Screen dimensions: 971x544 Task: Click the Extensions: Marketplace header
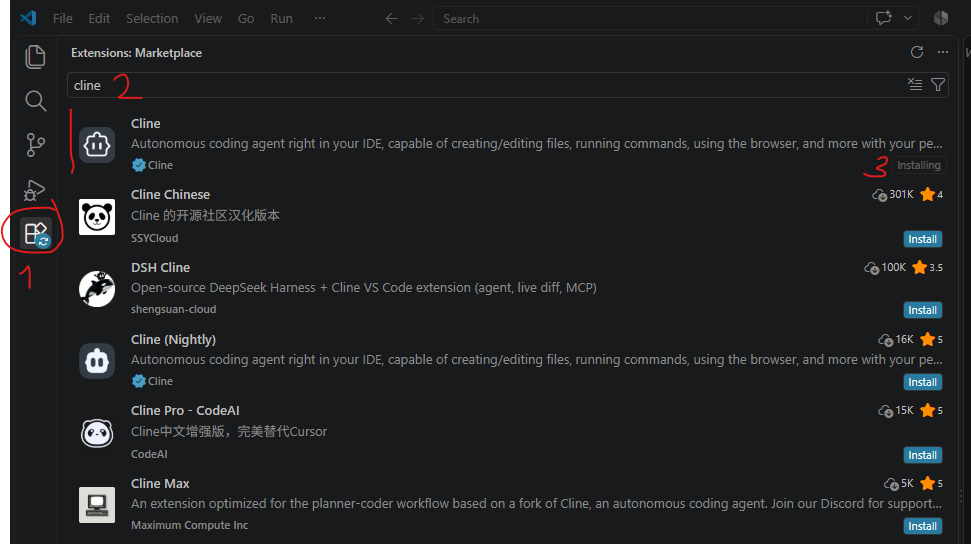(x=136, y=53)
